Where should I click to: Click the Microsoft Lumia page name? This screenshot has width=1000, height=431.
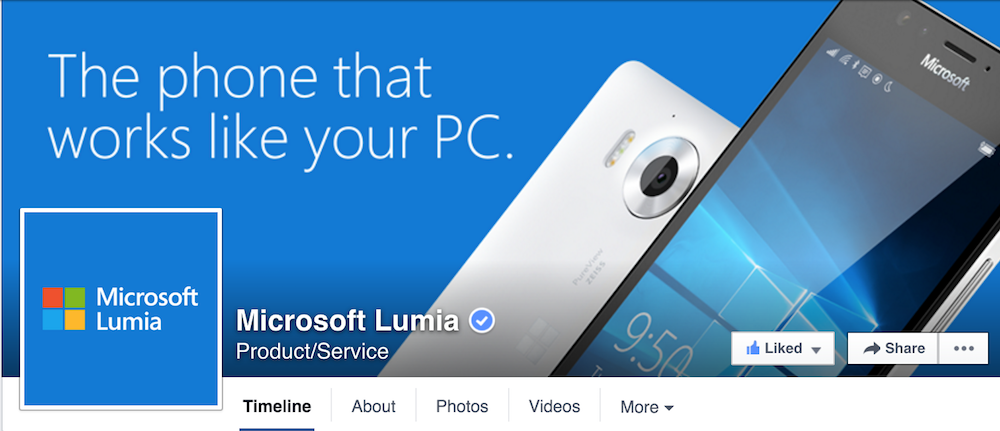[x=348, y=320]
